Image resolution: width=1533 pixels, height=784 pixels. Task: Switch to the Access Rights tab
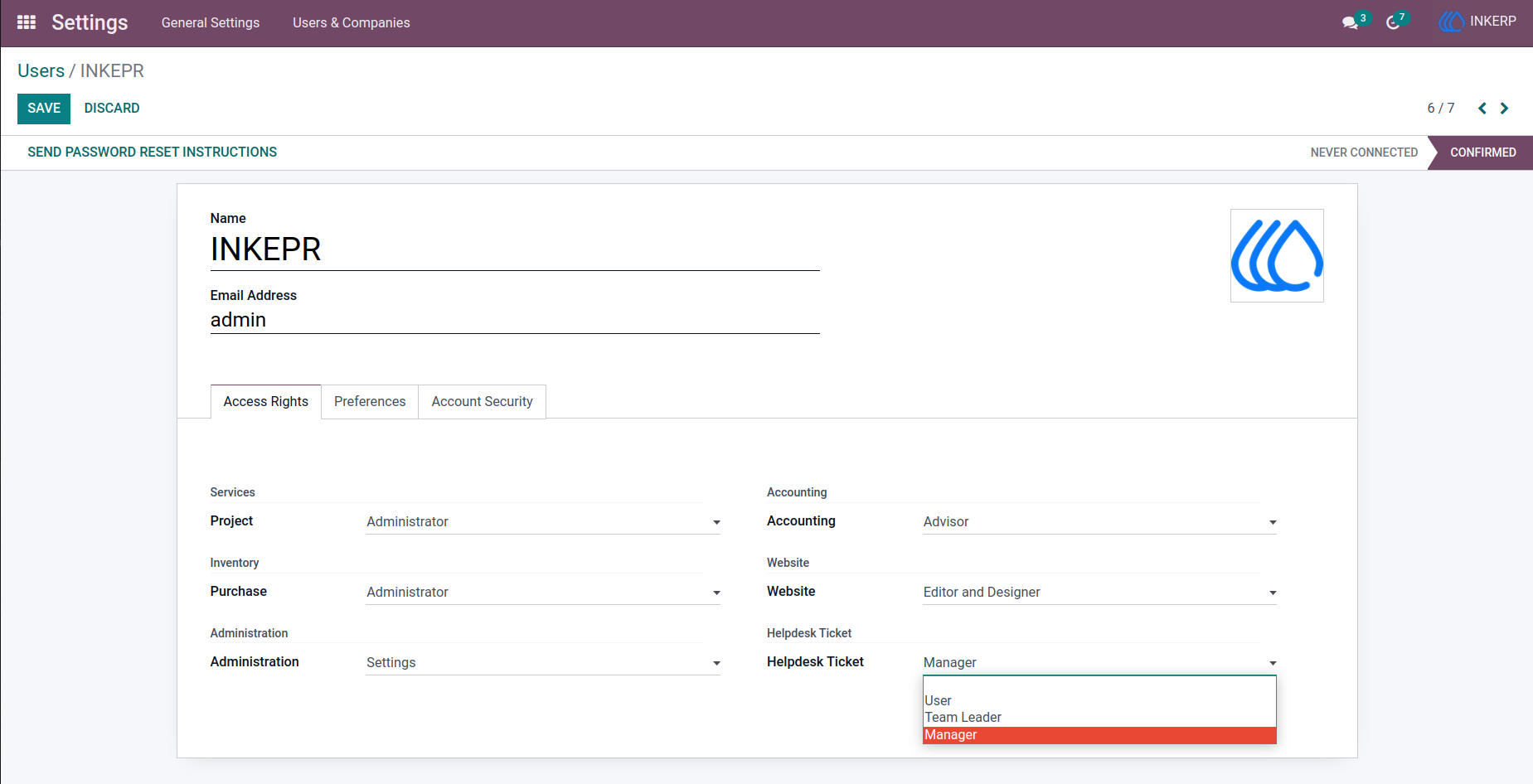tap(265, 401)
